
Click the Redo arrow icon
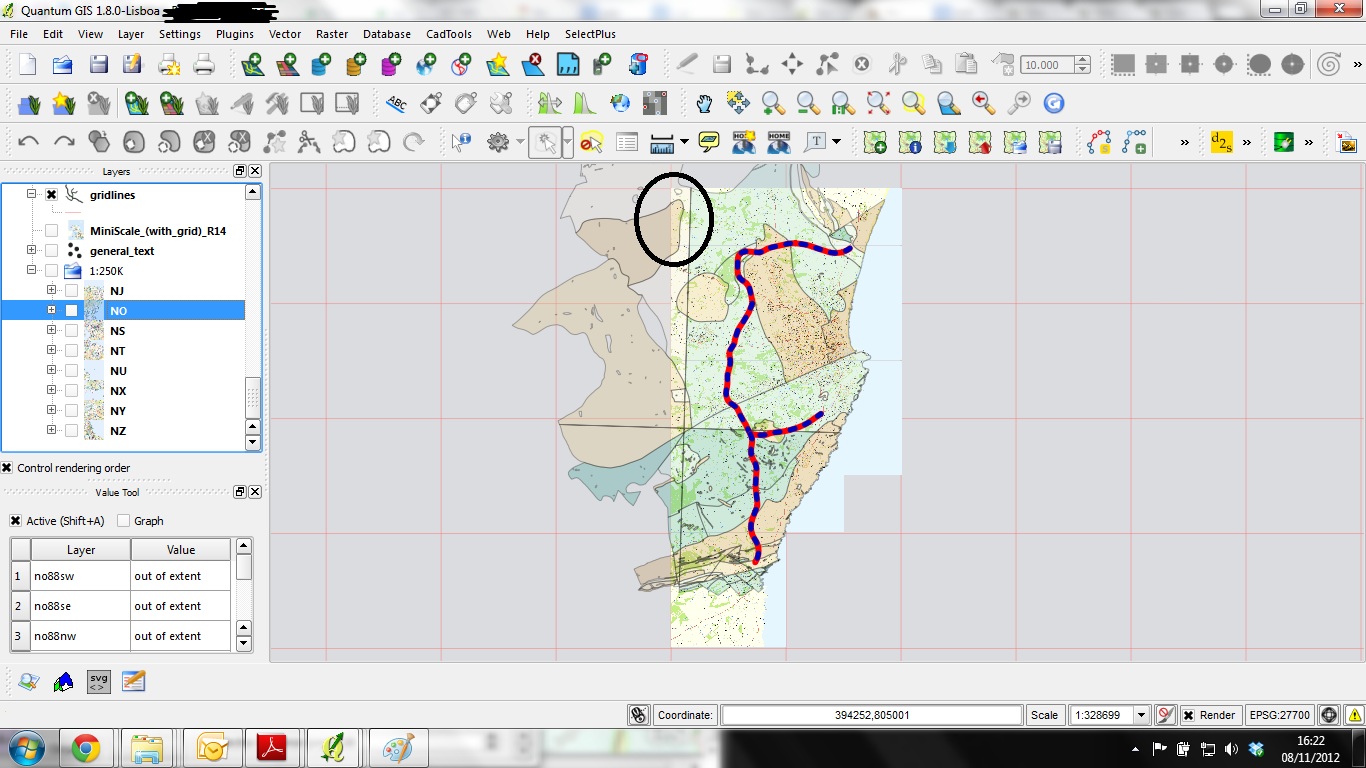tap(64, 142)
